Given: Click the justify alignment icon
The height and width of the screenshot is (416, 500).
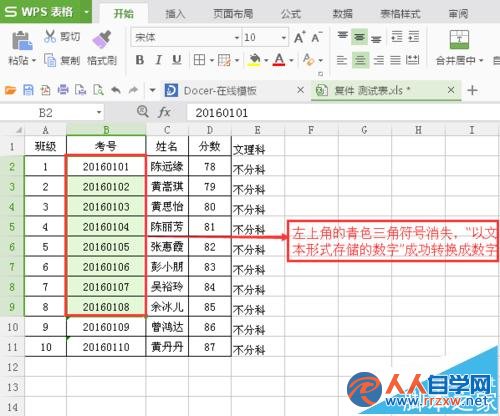Looking at the screenshot, I should [395, 60].
